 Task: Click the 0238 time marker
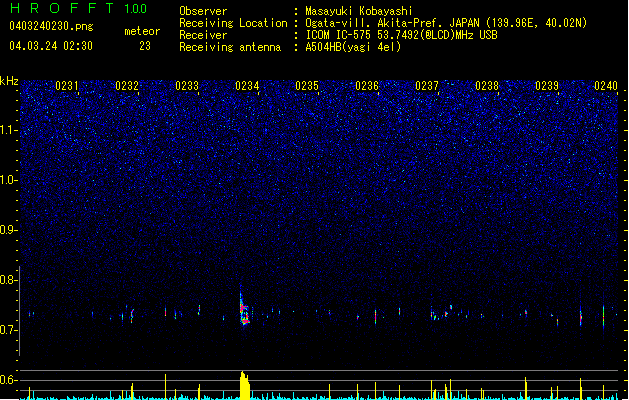[487, 86]
